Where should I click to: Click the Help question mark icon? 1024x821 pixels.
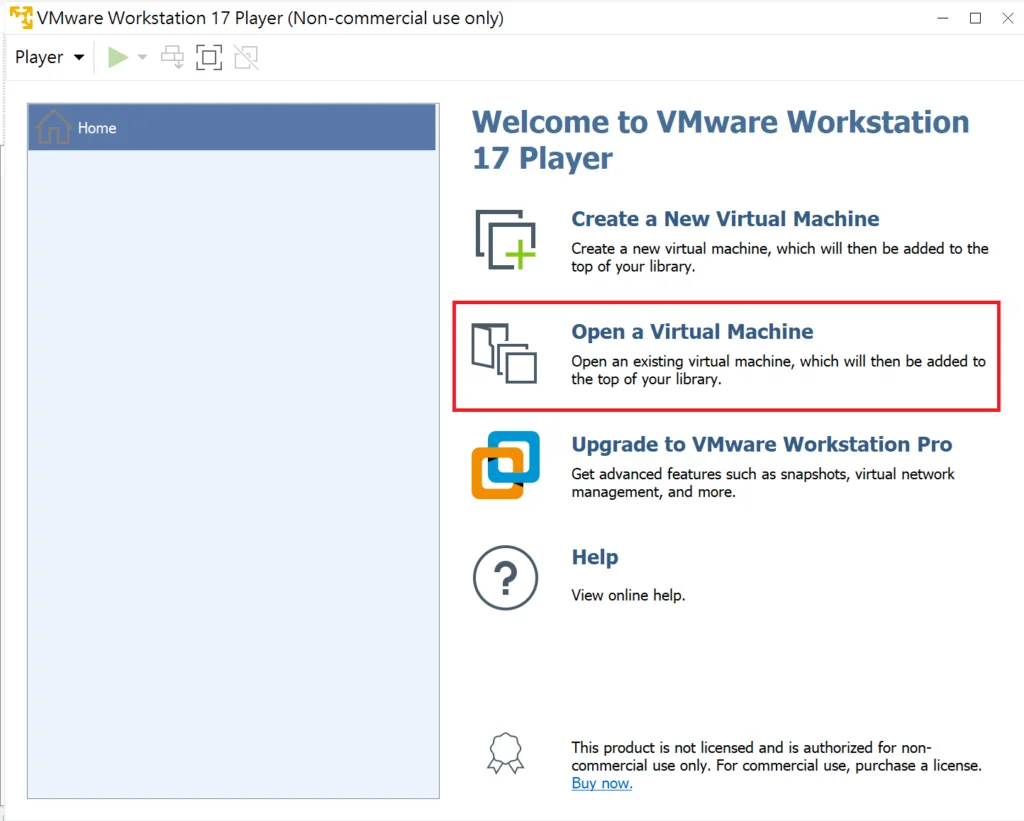[505, 578]
